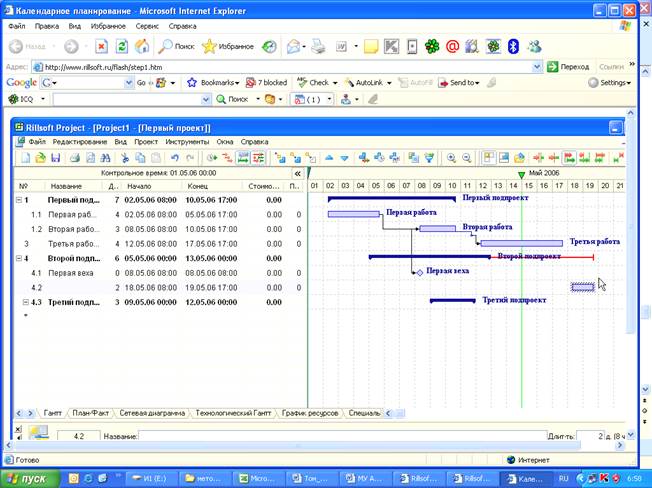
Task: Click the 7 blocked popup button
Action: click(267, 83)
